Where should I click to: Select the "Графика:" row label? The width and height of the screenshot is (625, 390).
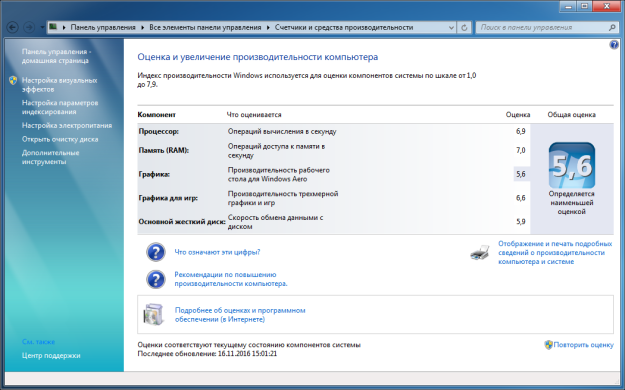click(x=154, y=174)
